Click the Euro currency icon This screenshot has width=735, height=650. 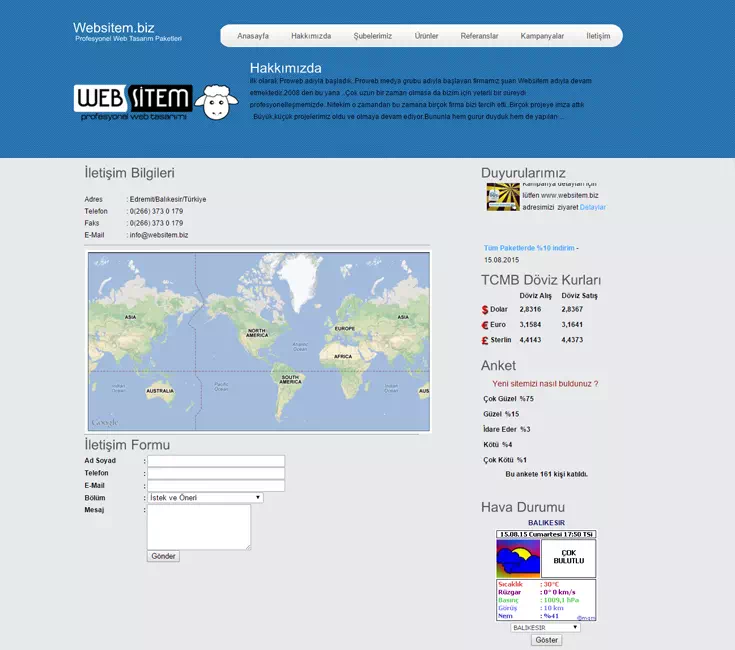pos(485,325)
